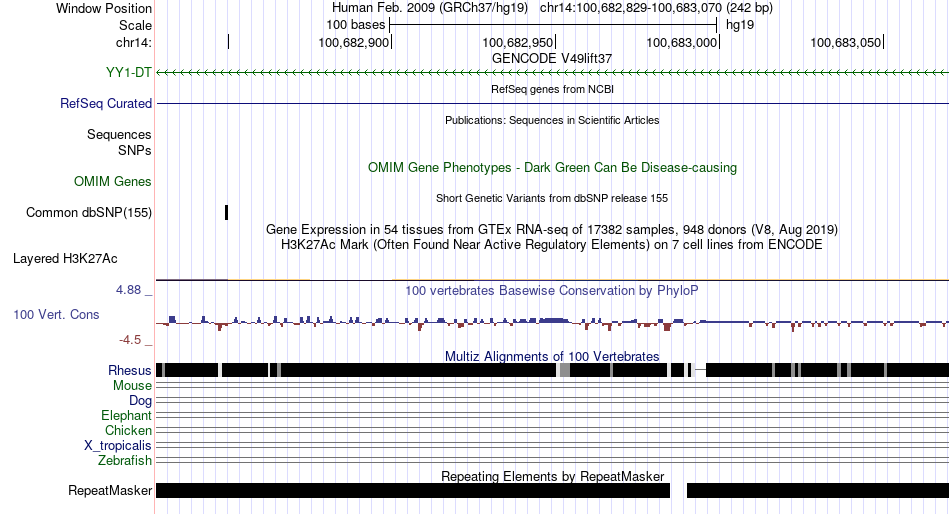The width and height of the screenshot is (950, 514).
Task: Click the YY1-DT gene track label
Action: 128,72
